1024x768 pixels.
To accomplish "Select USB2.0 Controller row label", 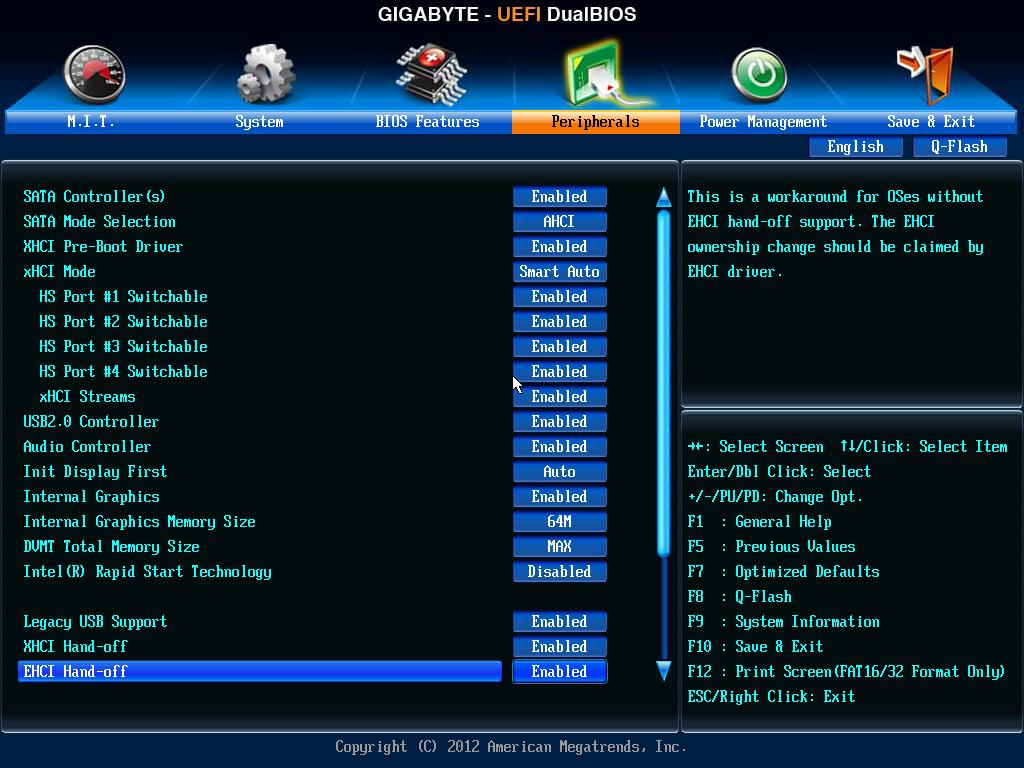I will [x=91, y=421].
